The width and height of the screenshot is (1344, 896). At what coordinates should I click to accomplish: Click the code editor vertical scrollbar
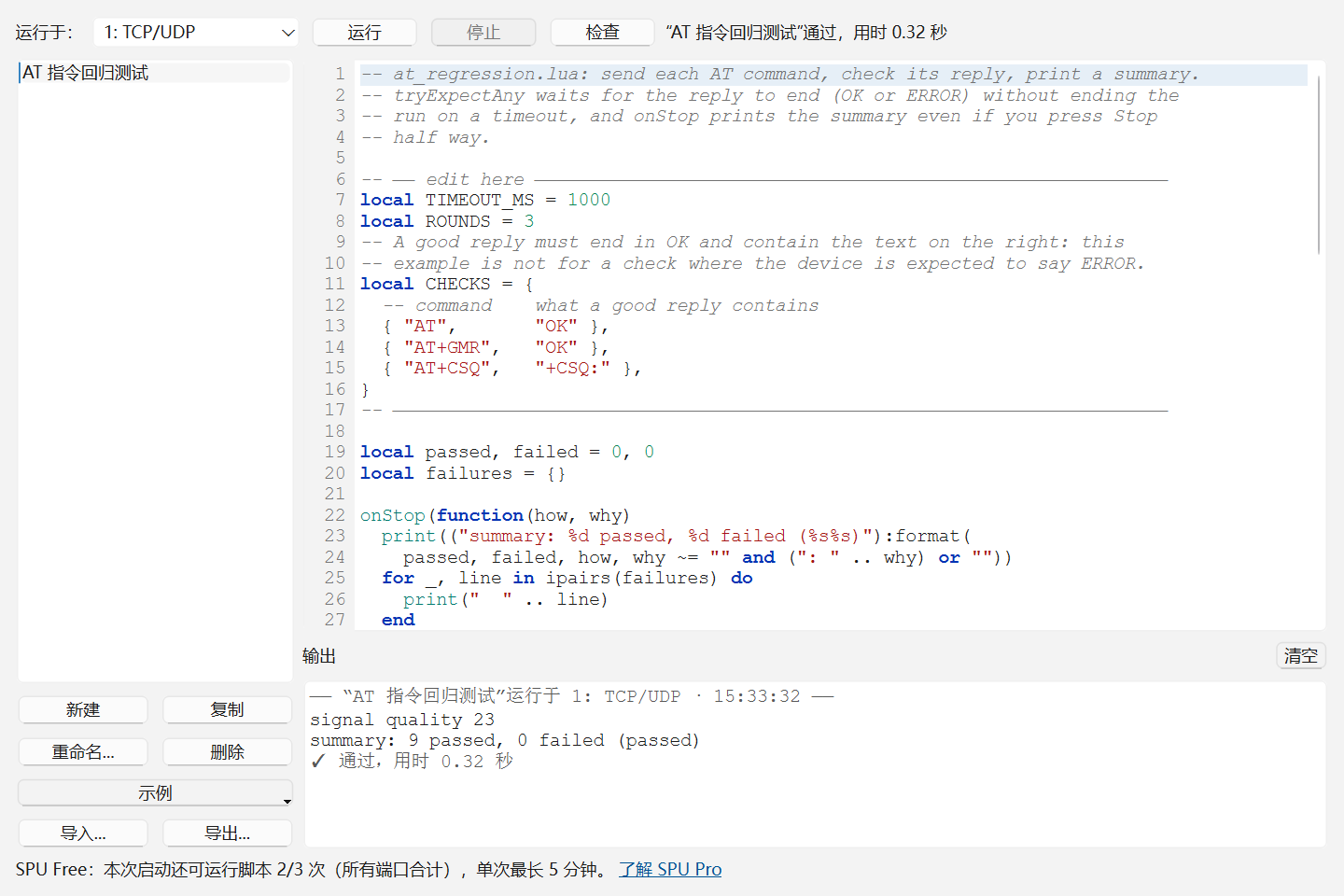(x=1319, y=163)
